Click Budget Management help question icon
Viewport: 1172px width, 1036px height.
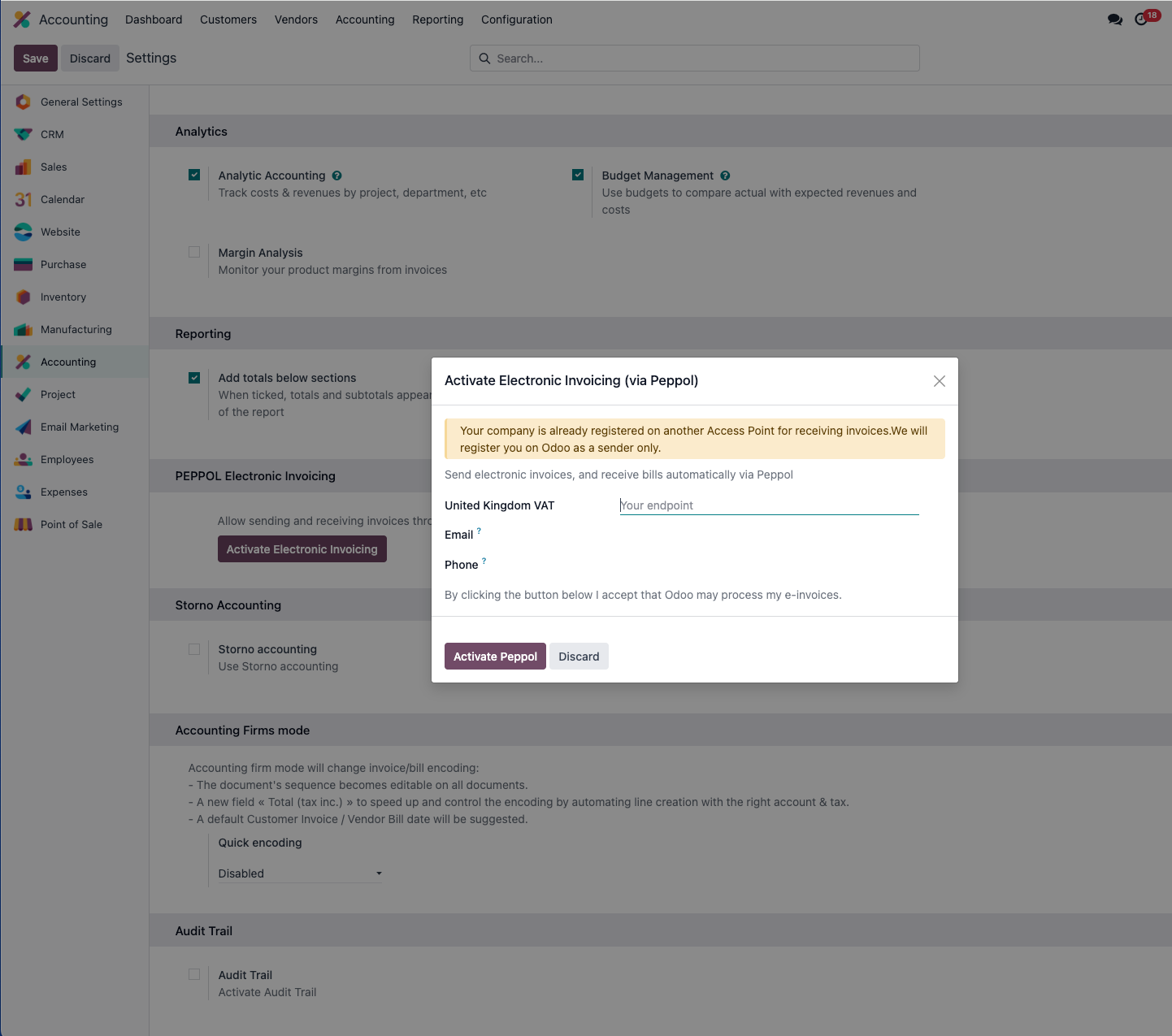tap(725, 176)
